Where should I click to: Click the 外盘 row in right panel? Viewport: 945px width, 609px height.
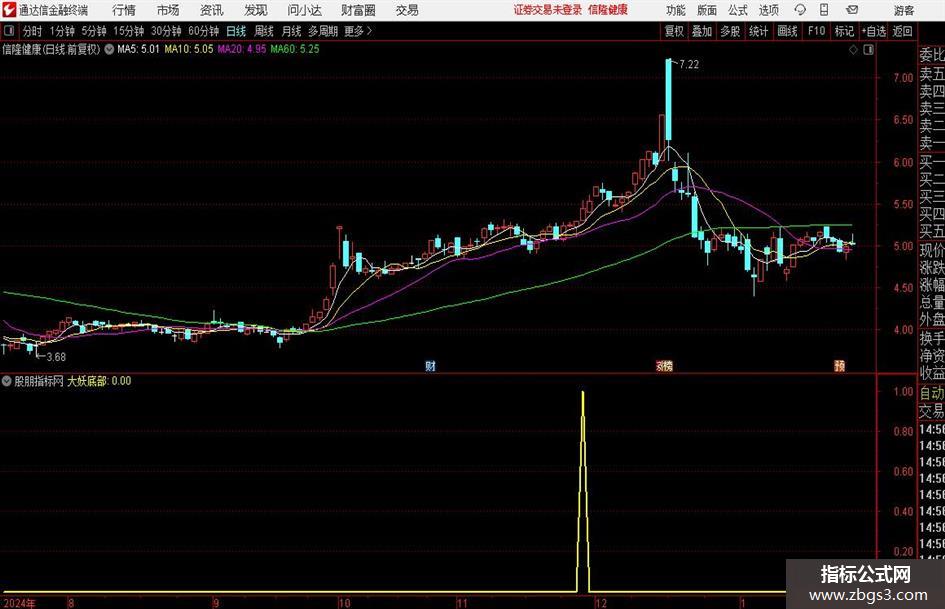click(x=932, y=320)
